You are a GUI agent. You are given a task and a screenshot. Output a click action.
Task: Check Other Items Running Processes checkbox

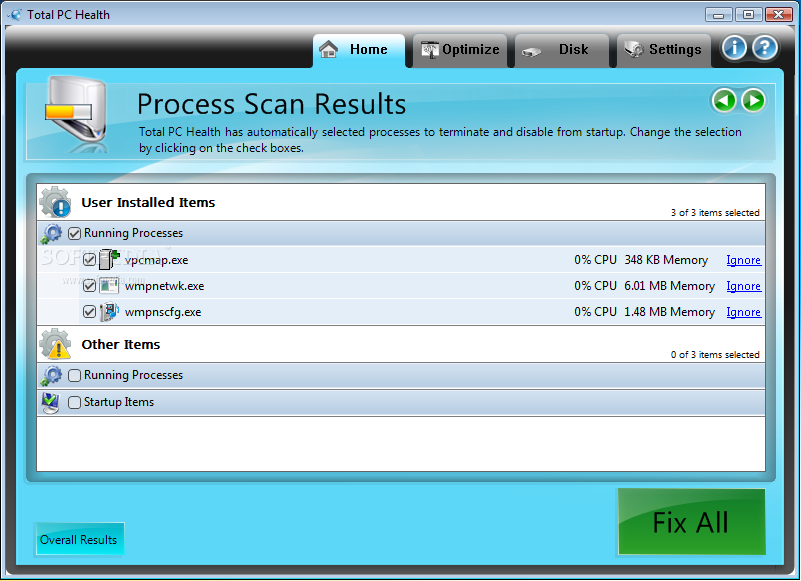[x=75, y=376]
